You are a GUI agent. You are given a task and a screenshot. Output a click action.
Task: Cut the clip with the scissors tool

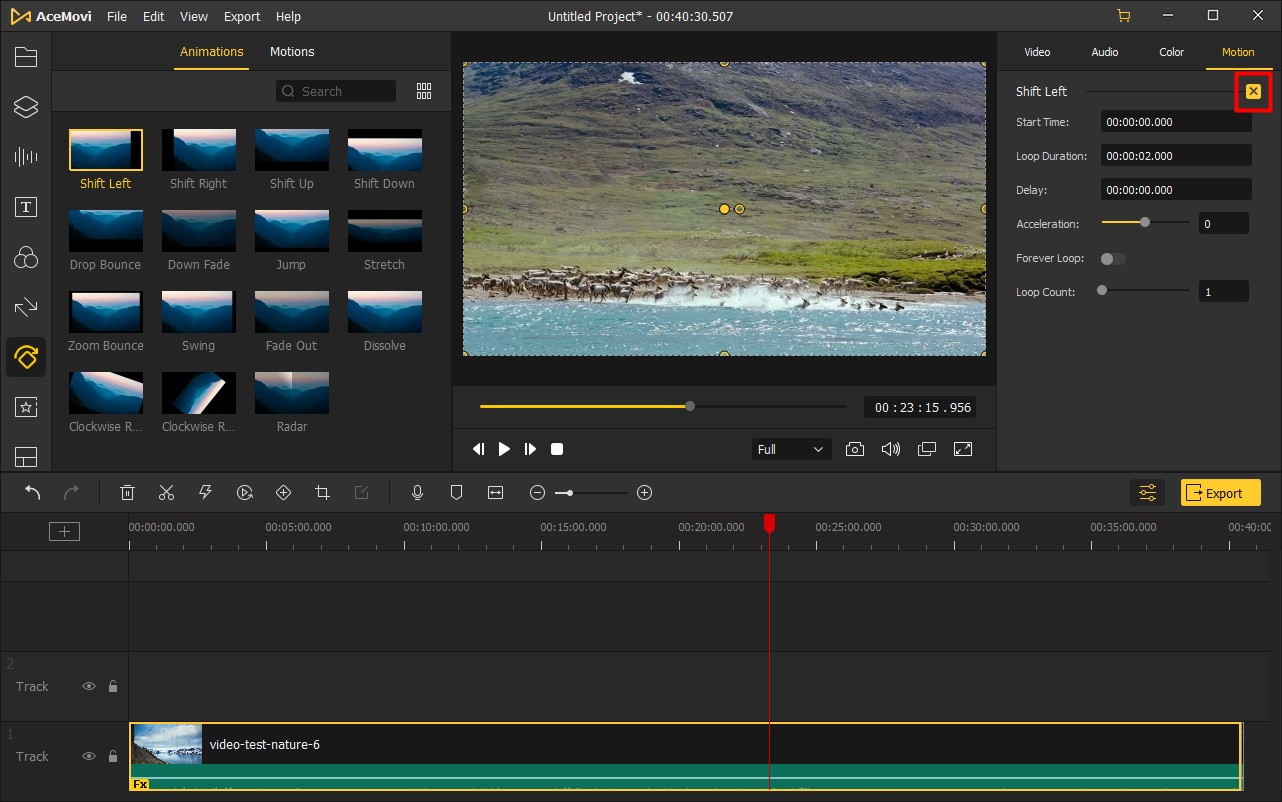pyautogui.click(x=166, y=492)
